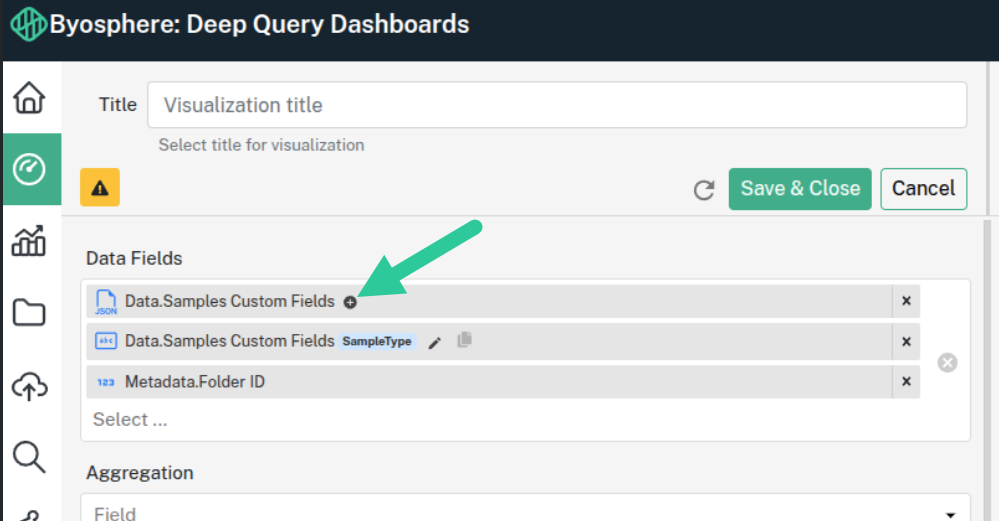Click the abc text type icon in SampleType row

coord(106,341)
